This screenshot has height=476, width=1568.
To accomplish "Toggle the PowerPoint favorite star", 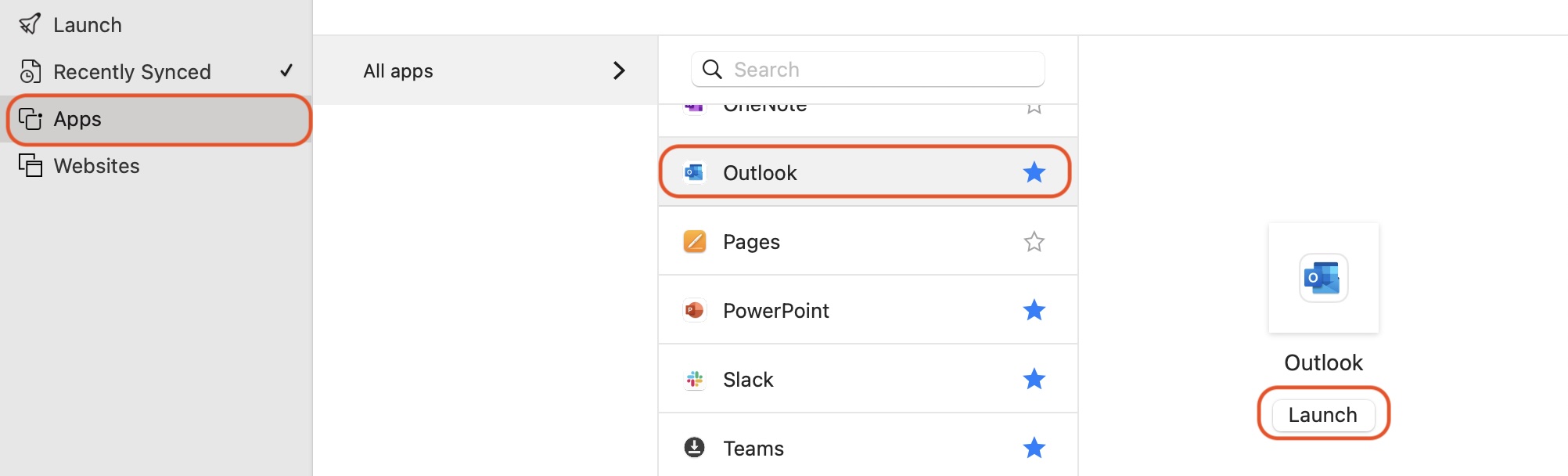I will coord(1034,310).
